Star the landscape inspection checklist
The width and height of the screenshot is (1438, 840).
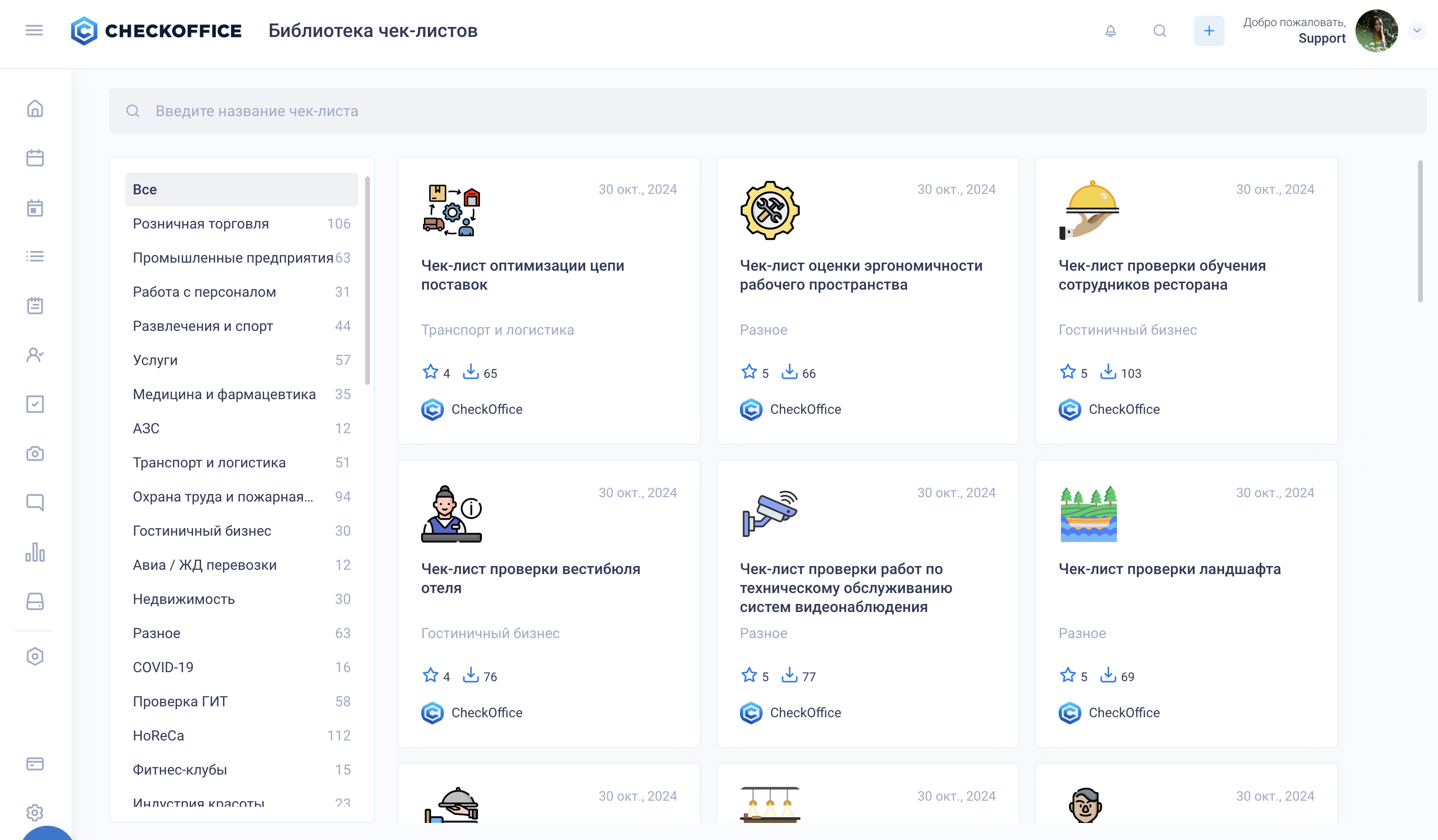coord(1068,676)
